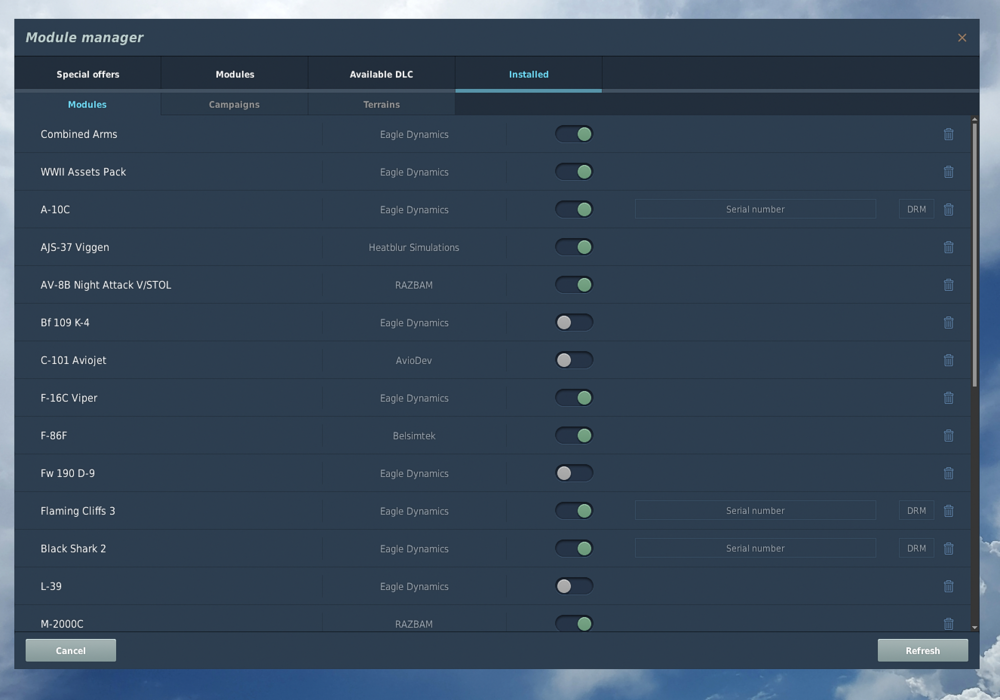Enable the Fw 190 D-9 module
This screenshot has height=700, width=1000.
pos(574,472)
